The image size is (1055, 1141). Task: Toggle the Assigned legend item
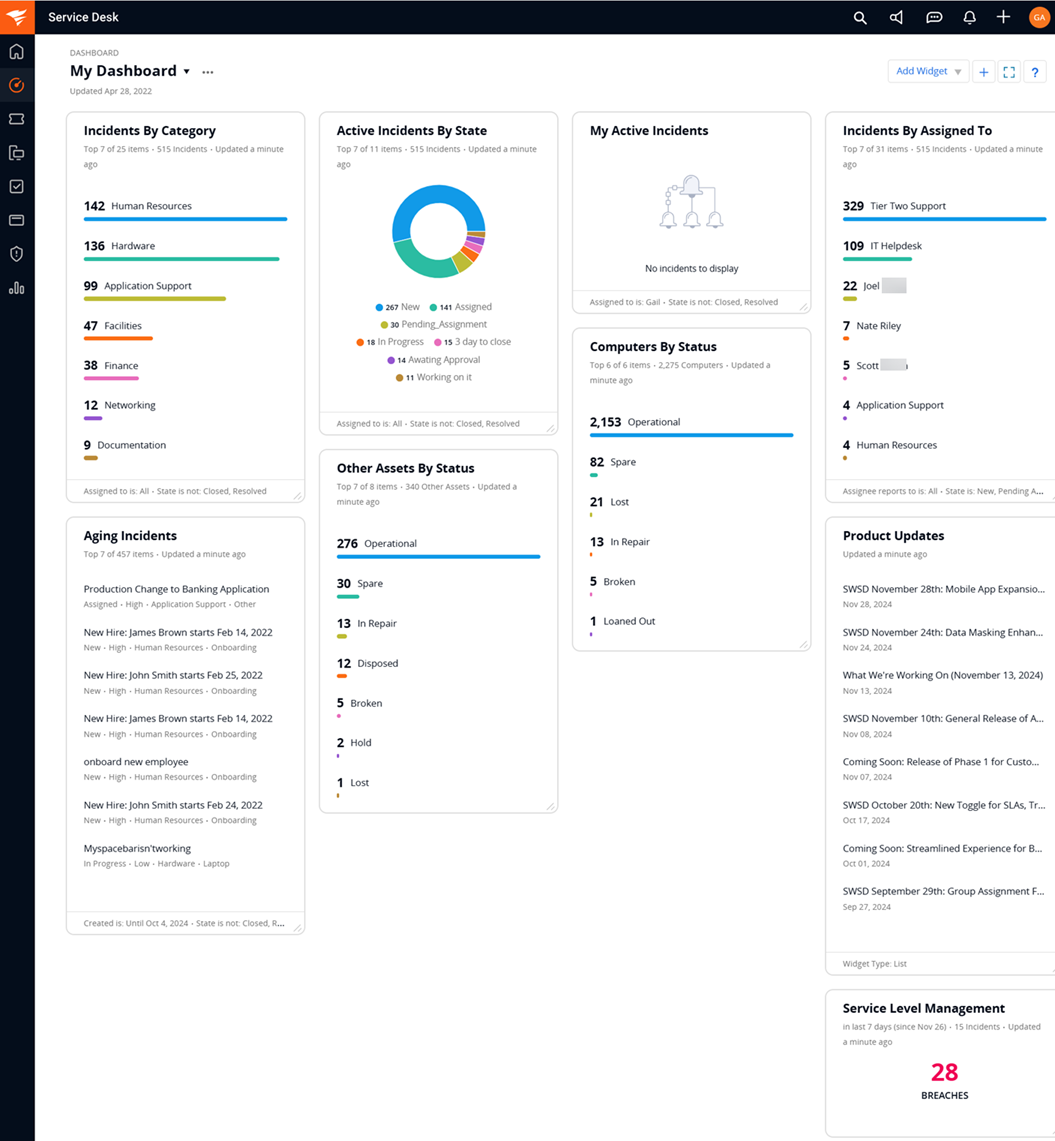pos(461,307)
